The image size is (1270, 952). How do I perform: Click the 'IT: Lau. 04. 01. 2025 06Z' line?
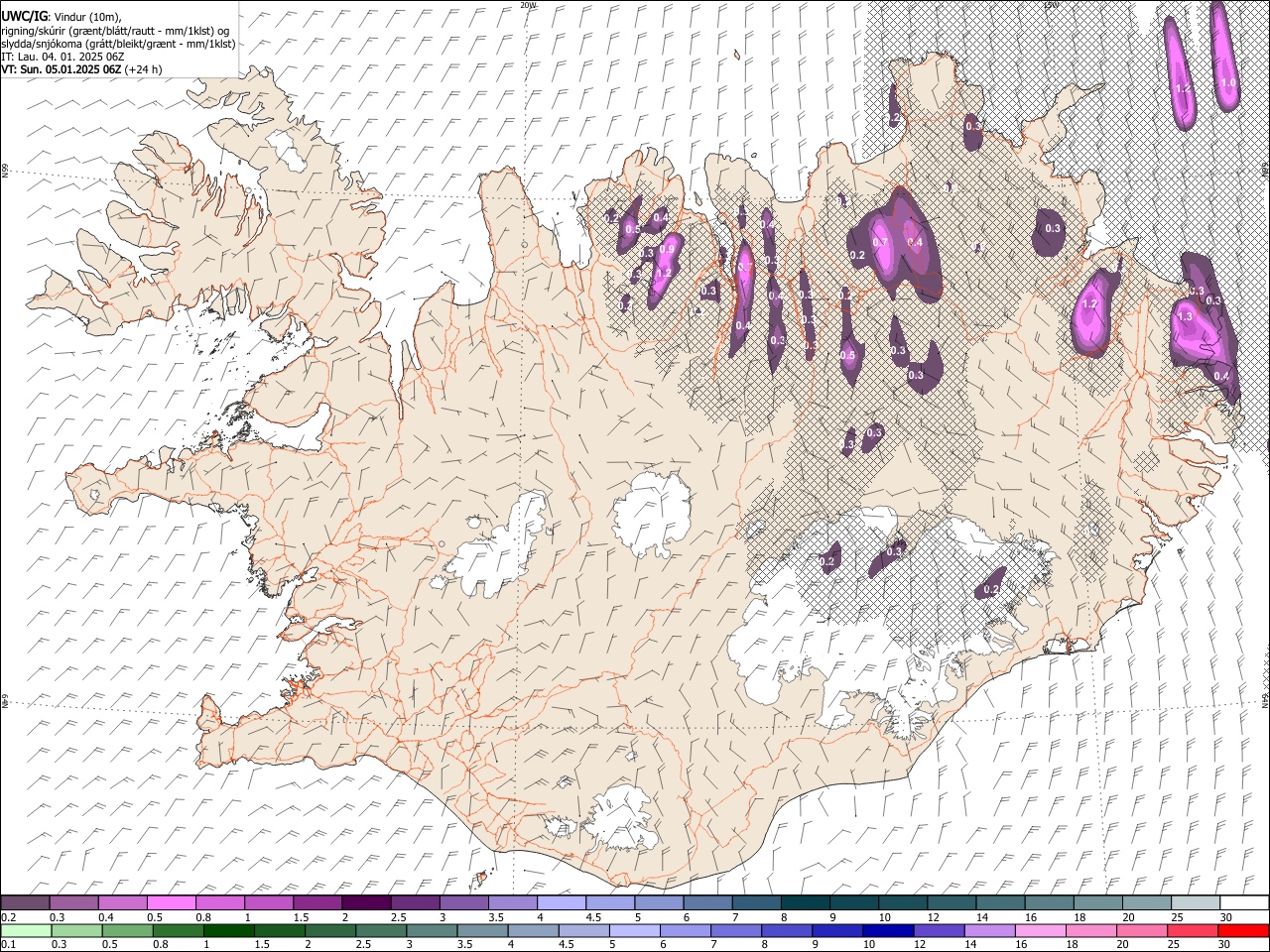click(63, 57)
